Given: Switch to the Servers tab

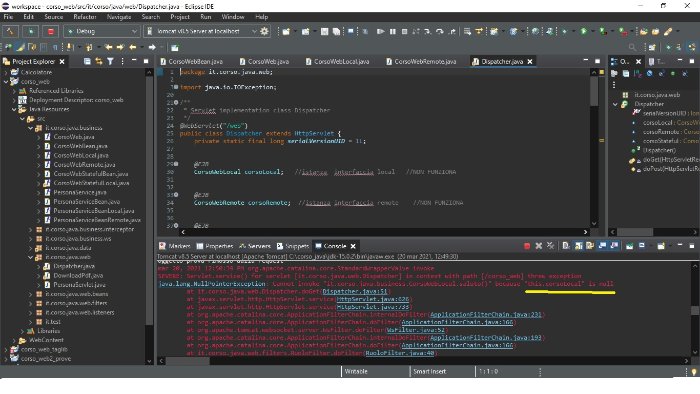Looking at the screenshot, I should pyautogui.click(x=255, y=246).
